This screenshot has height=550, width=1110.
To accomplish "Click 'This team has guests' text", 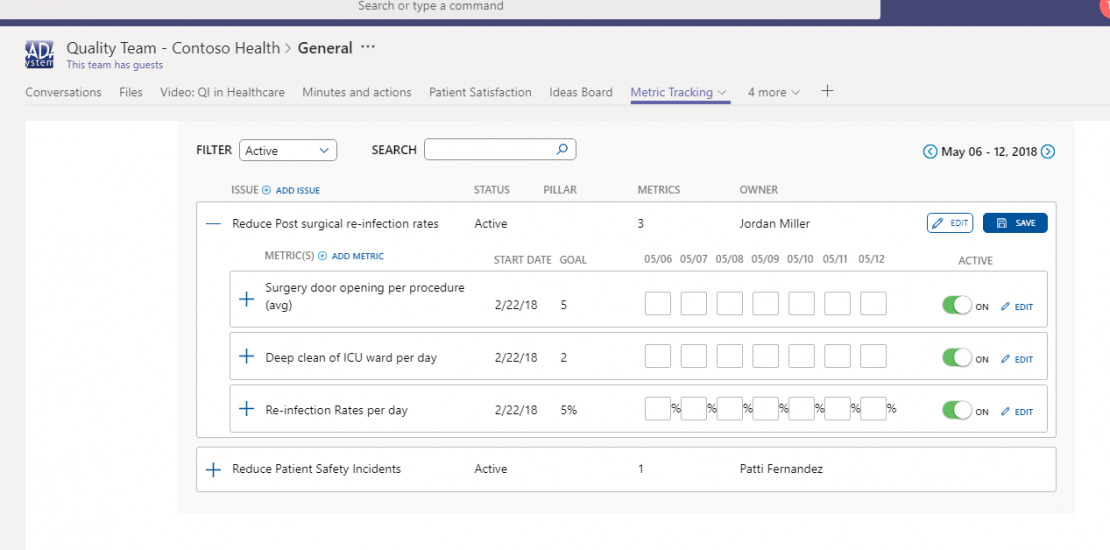I will click(115, 65).
